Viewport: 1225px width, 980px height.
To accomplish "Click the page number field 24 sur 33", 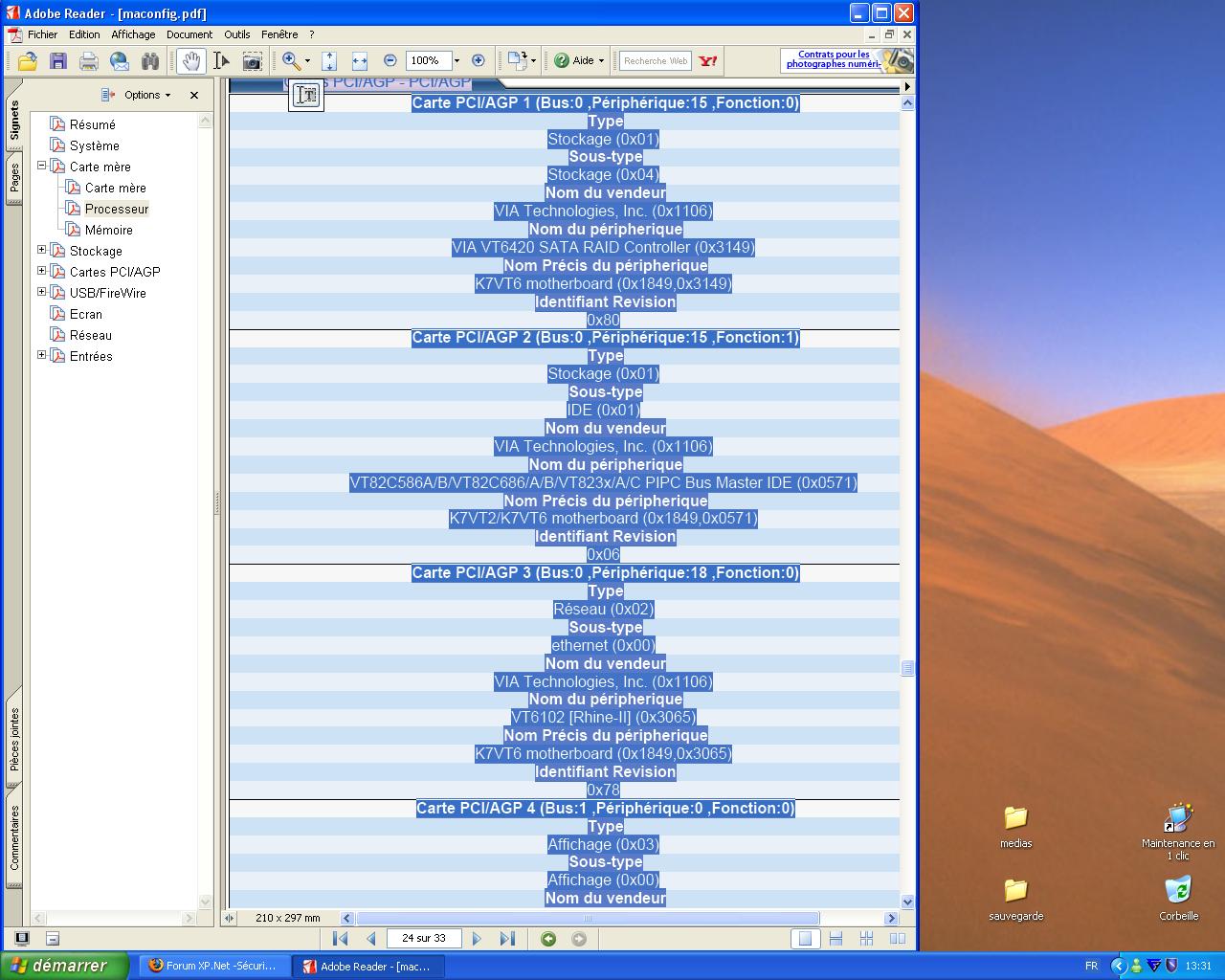I will click(x=424, y=939).
